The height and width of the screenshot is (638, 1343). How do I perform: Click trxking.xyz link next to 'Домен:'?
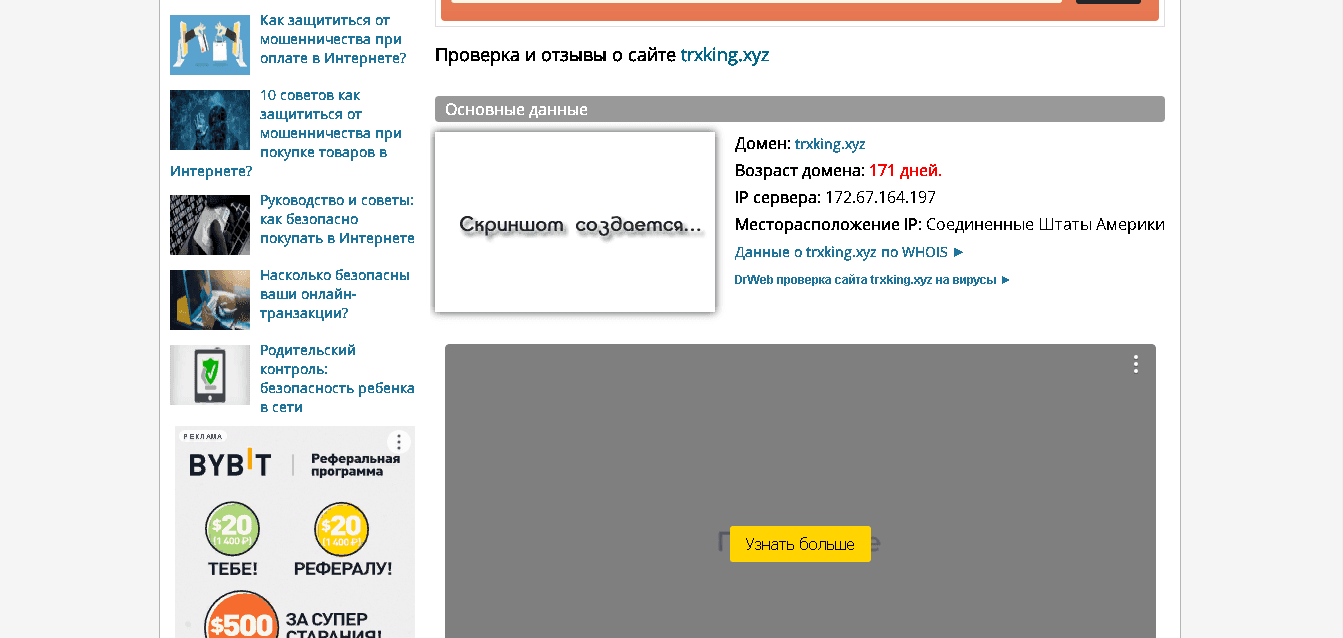(x=829, y=144)
